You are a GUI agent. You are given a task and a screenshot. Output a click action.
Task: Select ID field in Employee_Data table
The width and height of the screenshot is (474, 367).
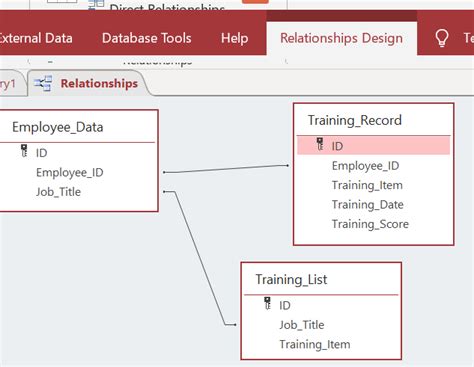[x=41, y=153]
